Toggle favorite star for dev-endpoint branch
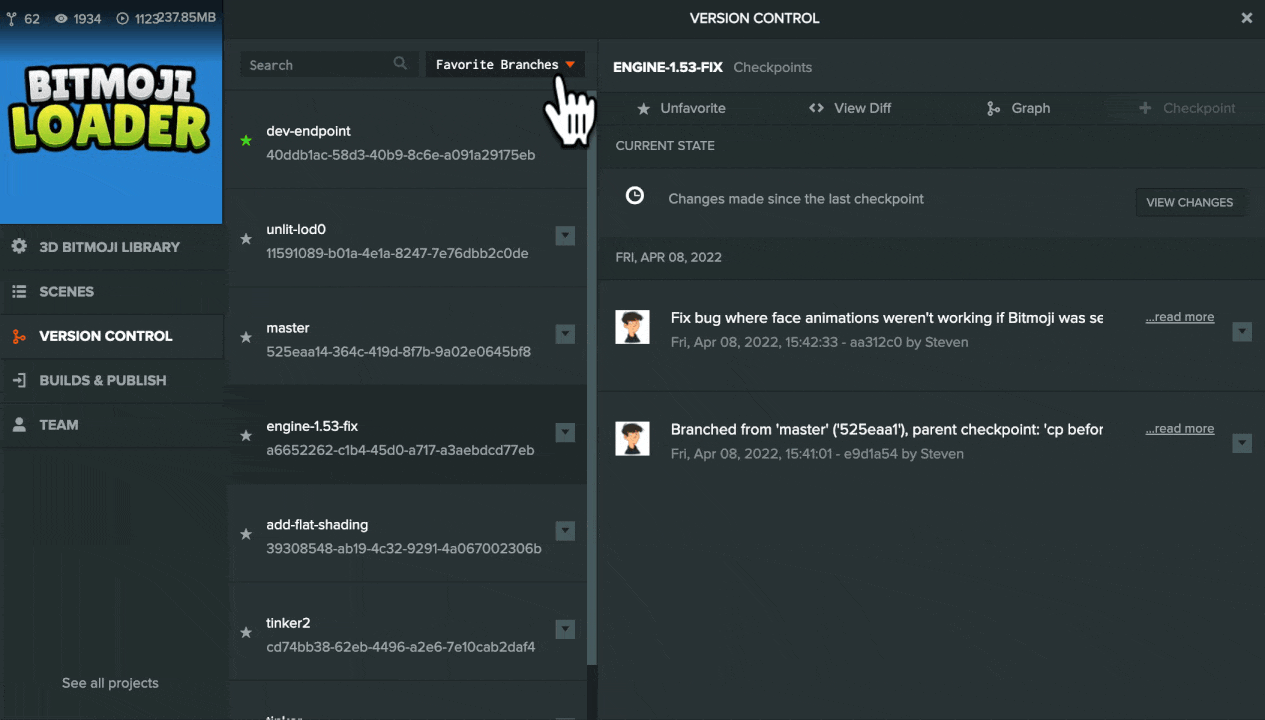 [246, 141]
